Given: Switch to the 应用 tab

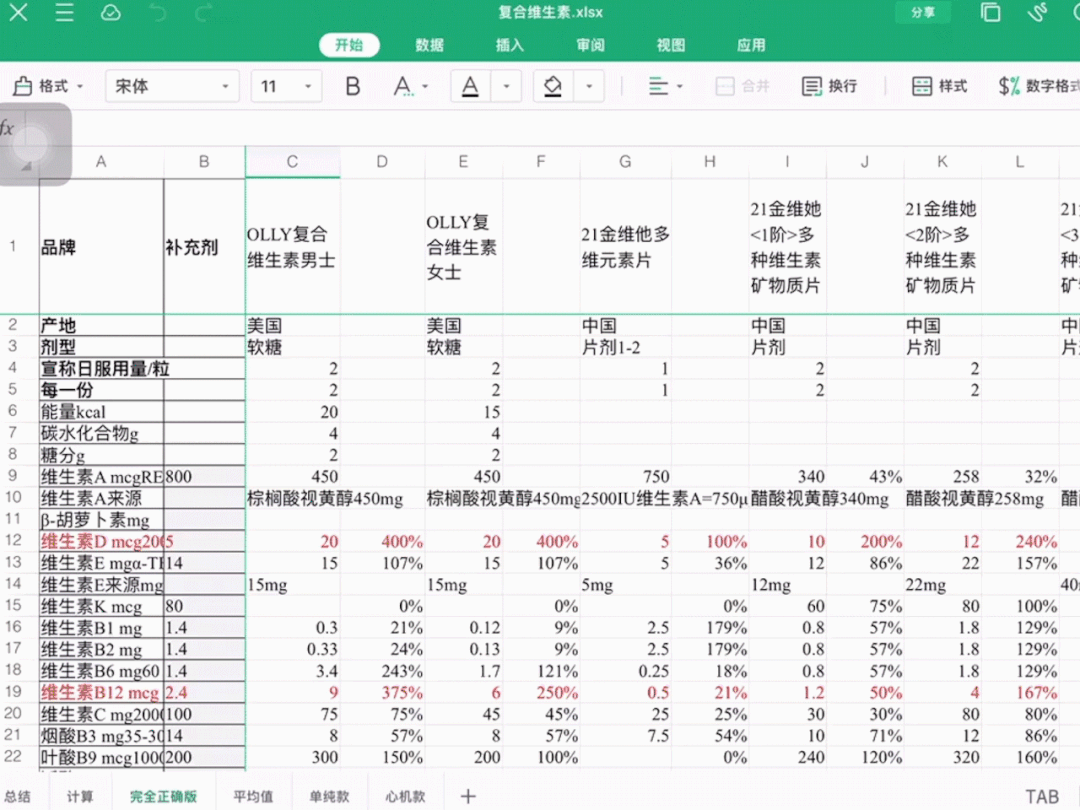Looking at the screenshot, I should point(751,45).
